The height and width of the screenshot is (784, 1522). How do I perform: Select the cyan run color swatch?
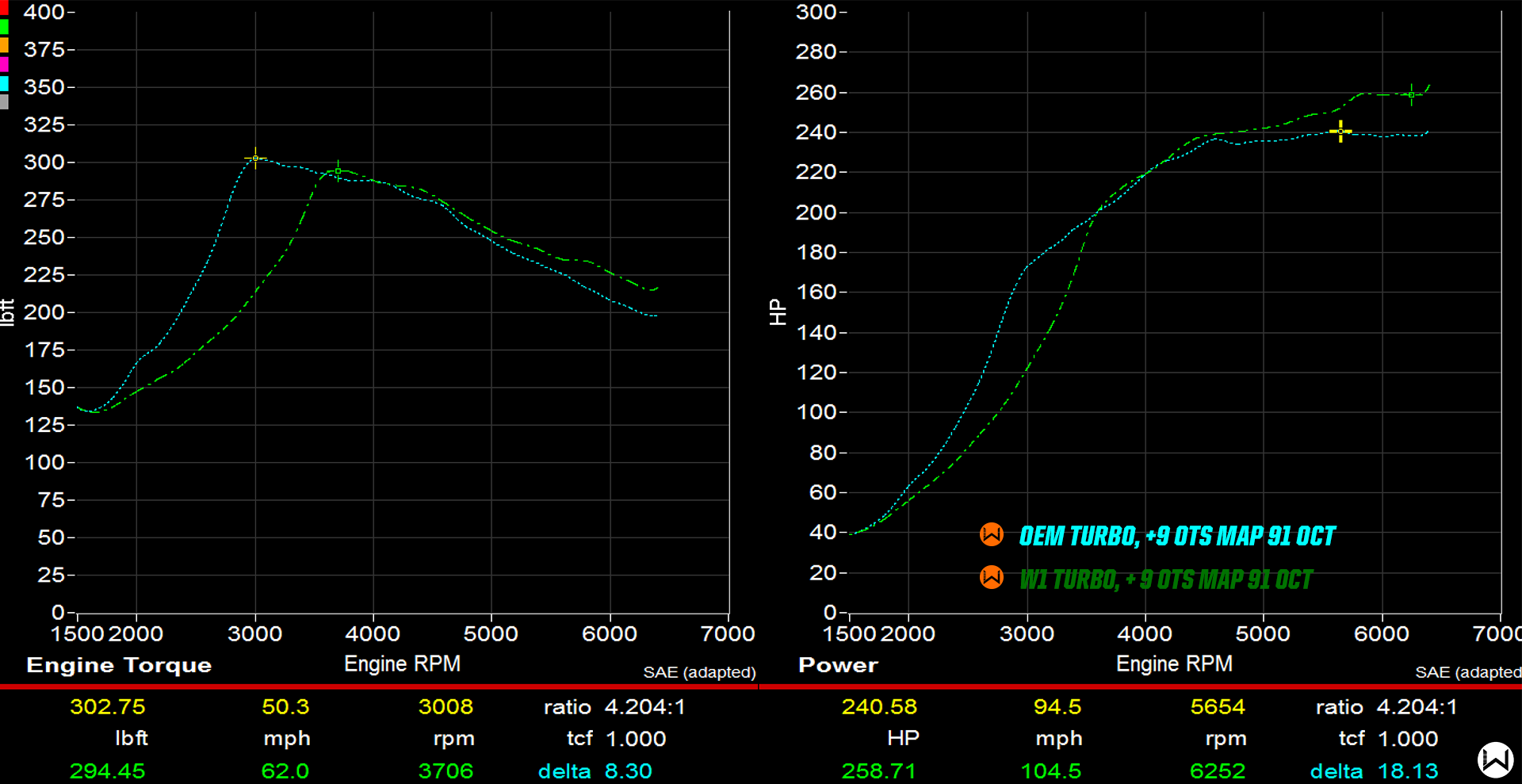[3, 83]
